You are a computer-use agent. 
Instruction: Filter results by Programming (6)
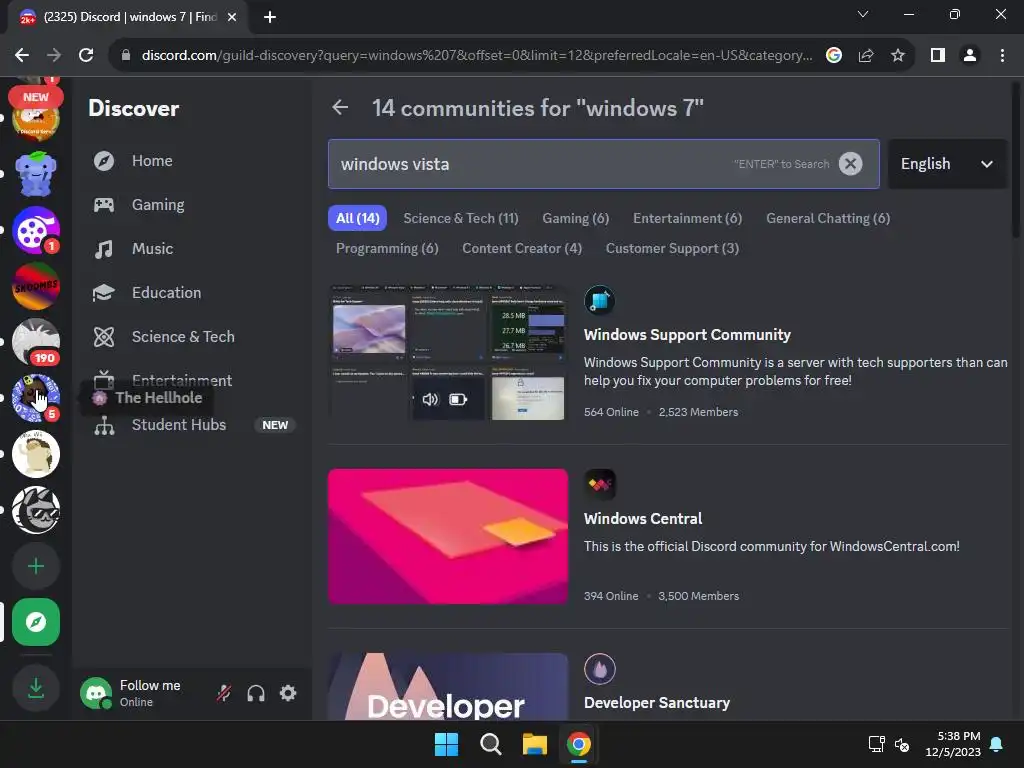click(387, 248)
